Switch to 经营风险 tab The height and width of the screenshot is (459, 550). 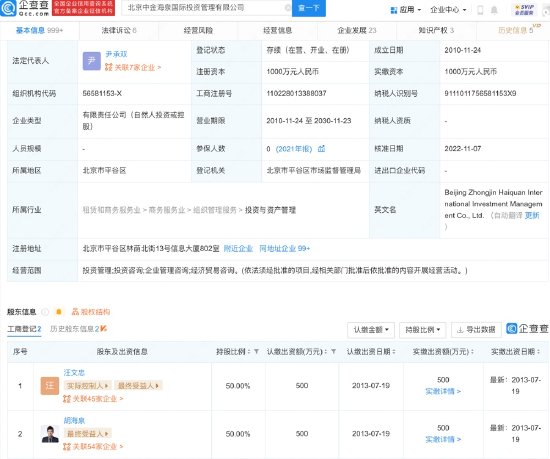tap(198, 31)
